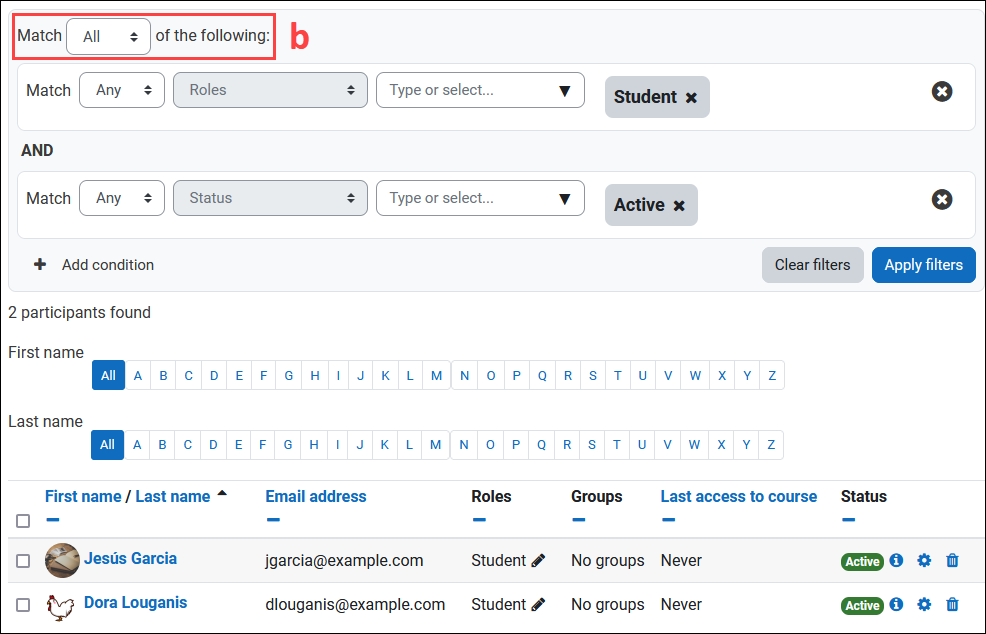Sort by Last name column header
This screenshot has height=634, width=986.
click(173, 496)
